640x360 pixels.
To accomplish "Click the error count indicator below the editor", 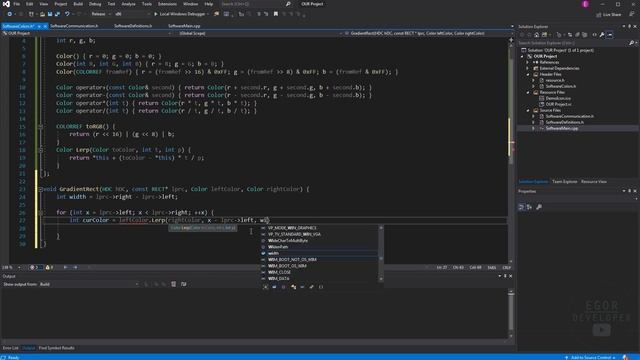I will coord(34,267).
